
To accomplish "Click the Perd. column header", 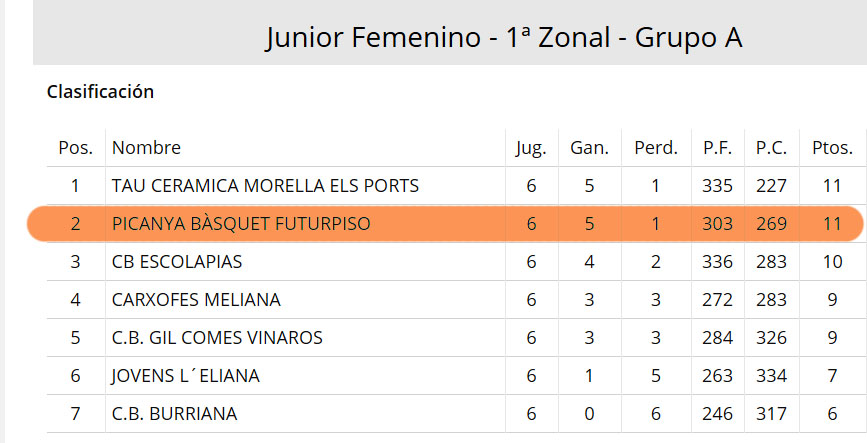I will coord(656,148).
